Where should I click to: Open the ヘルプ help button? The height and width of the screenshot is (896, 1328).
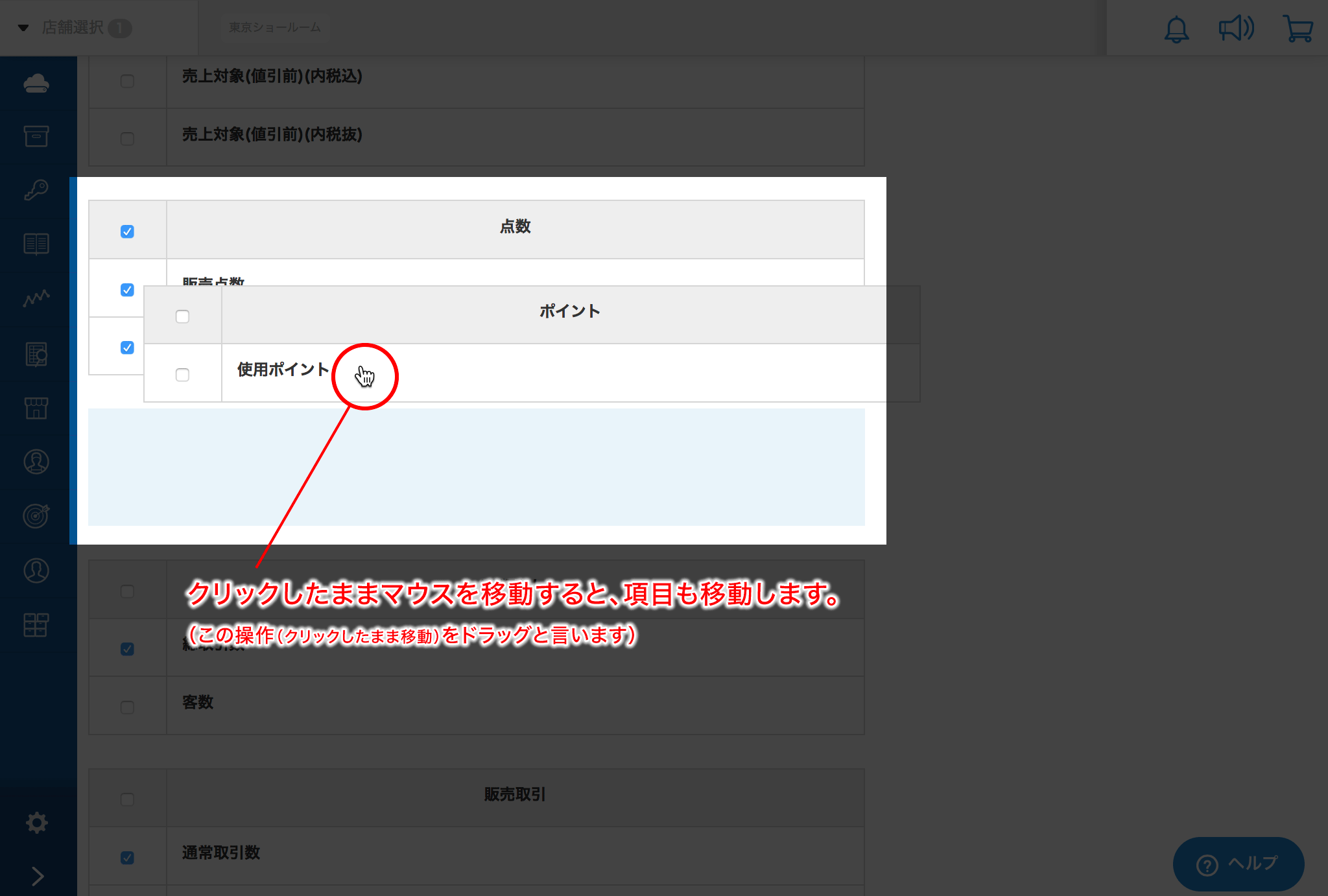click(x=1238, y=864)
